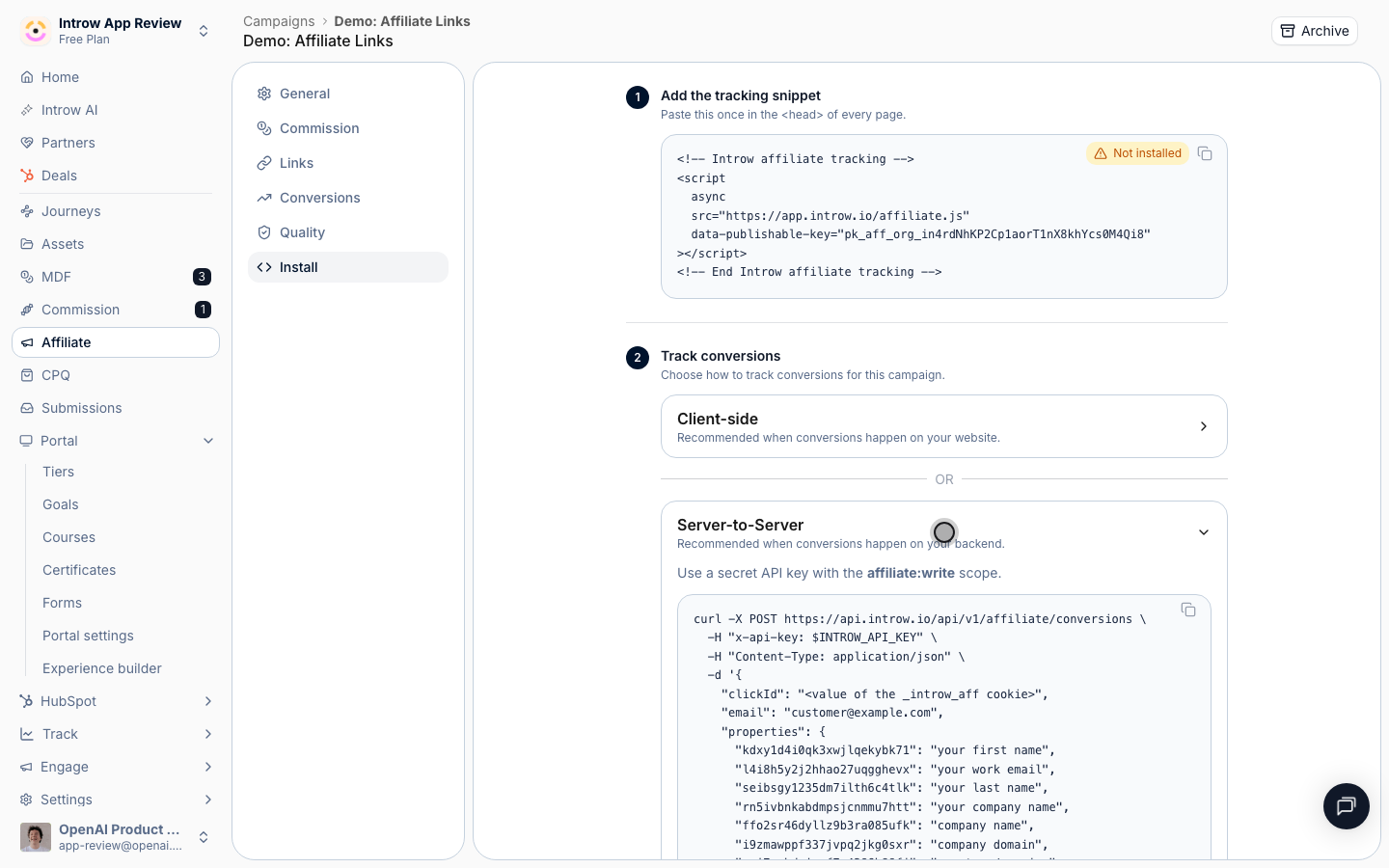Select the Install tab
The height and width of the screenshot is (868, 1389).
pyautogui.click(x=348, y=267)
